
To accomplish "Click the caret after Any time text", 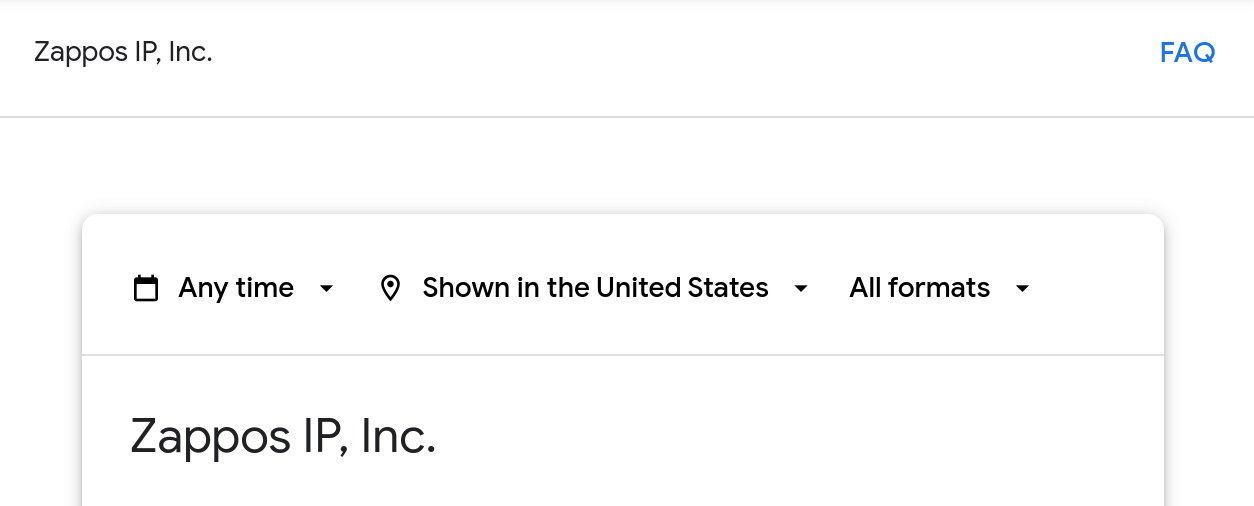I will (326, 289).
